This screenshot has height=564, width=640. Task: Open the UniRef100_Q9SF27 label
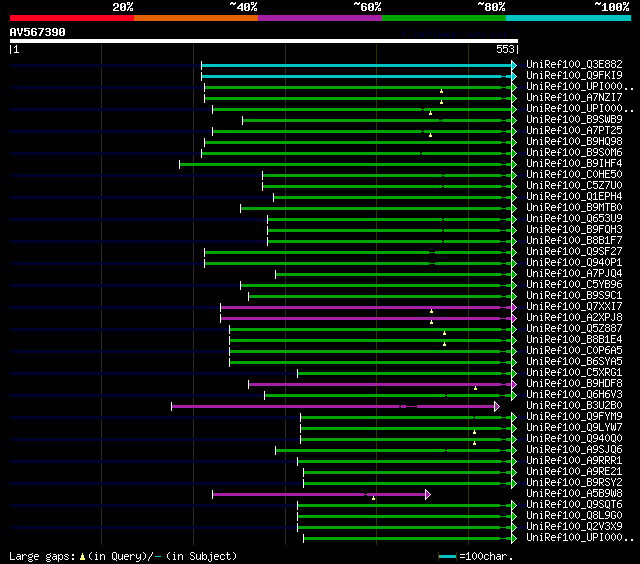click(x=574, y=252)
